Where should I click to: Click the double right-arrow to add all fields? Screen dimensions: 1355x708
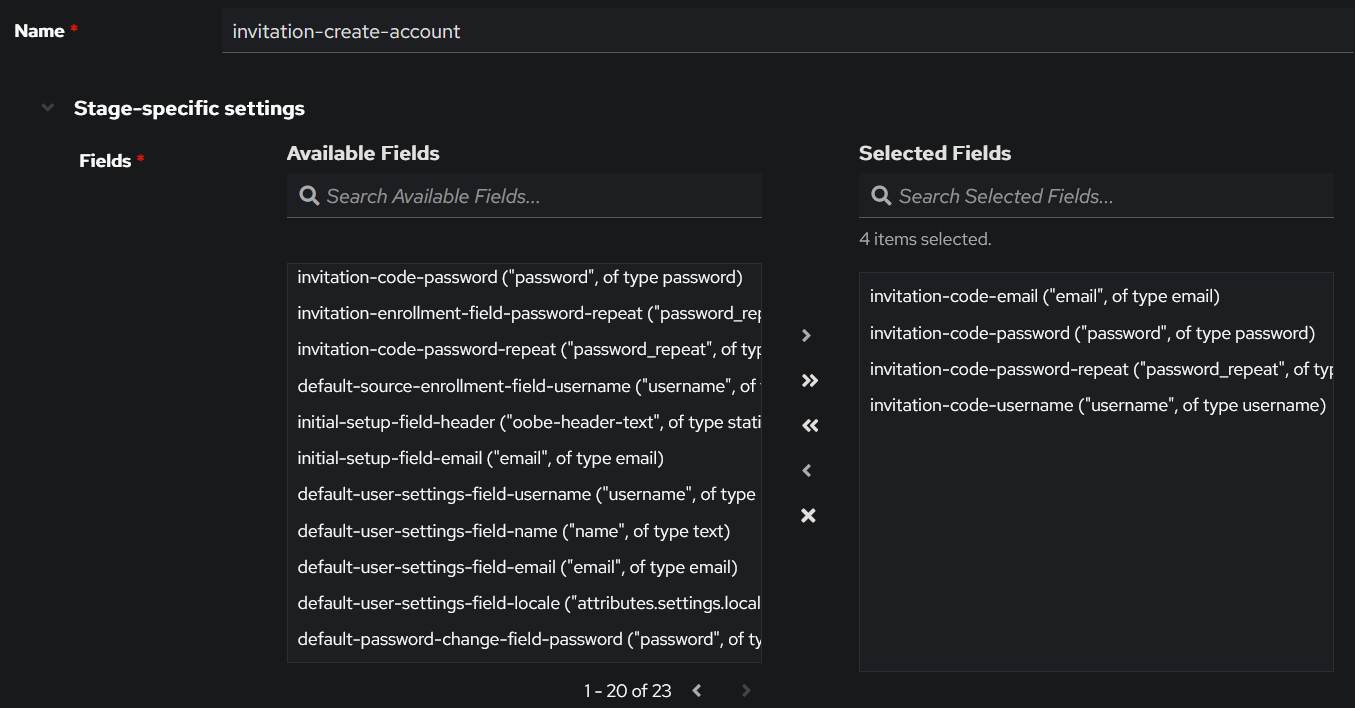tap(808, 380)
